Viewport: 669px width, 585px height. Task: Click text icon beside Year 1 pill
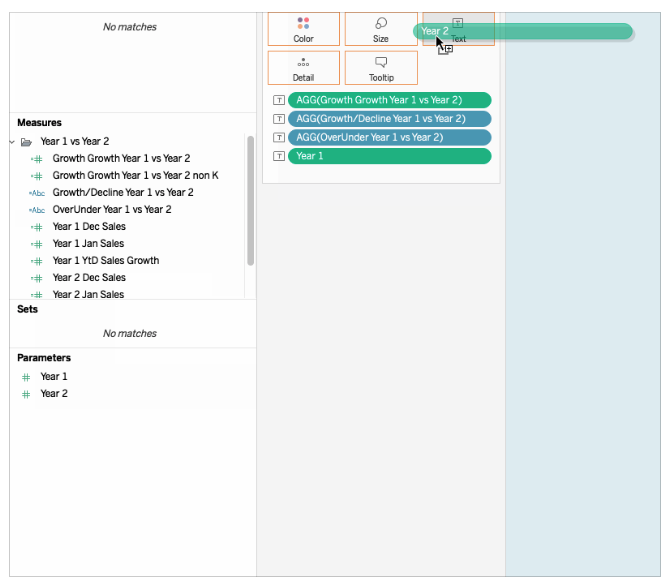279,156
